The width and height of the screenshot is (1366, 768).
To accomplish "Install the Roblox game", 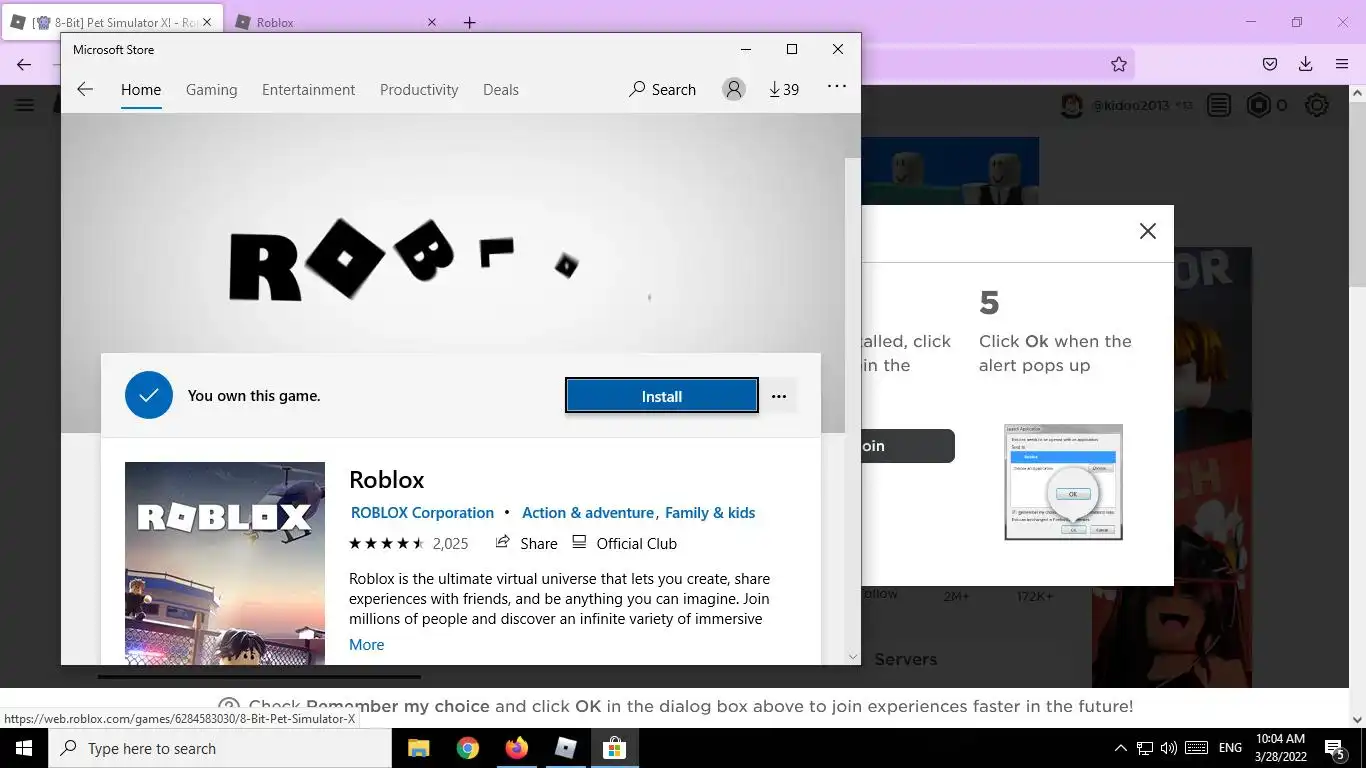I will point(662,396).
